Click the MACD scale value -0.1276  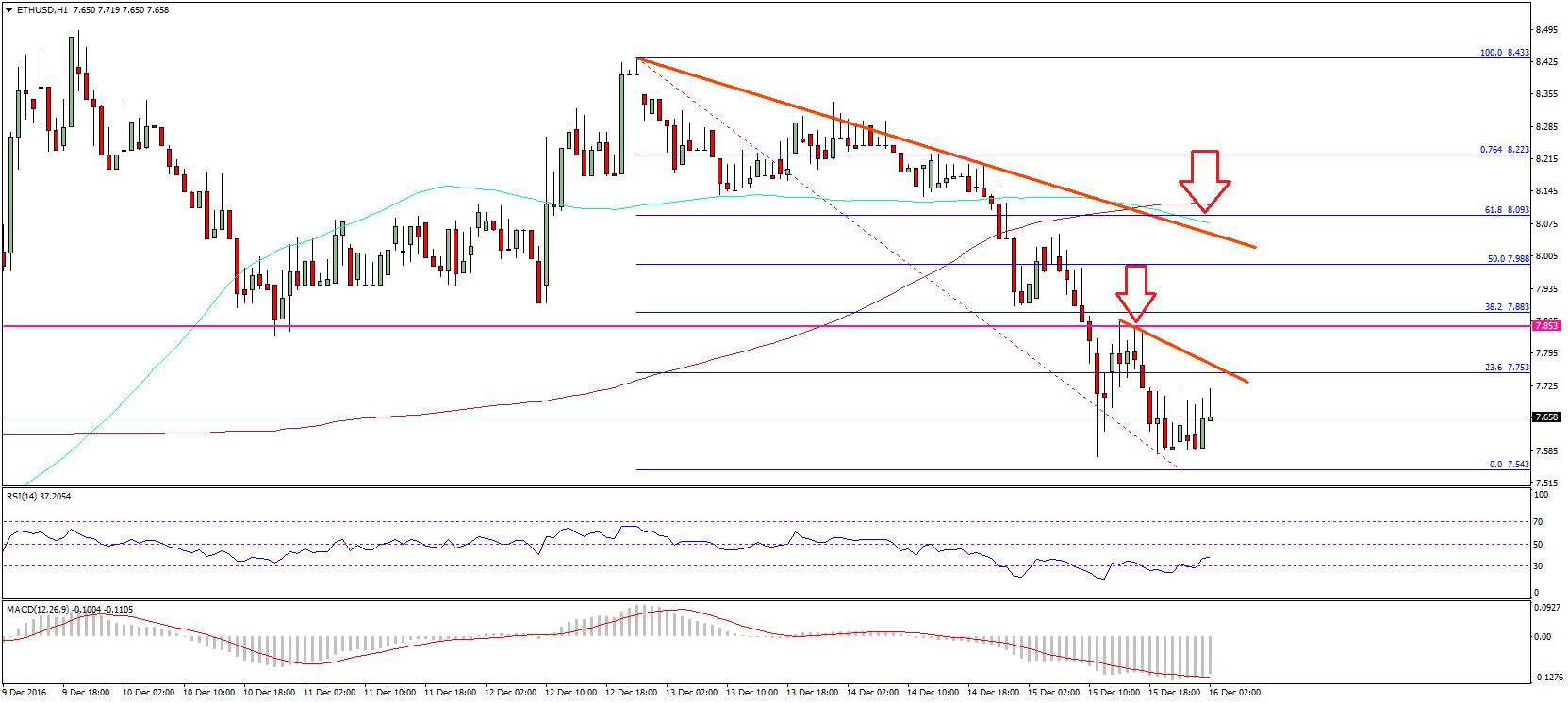[x=1548, y=677]
